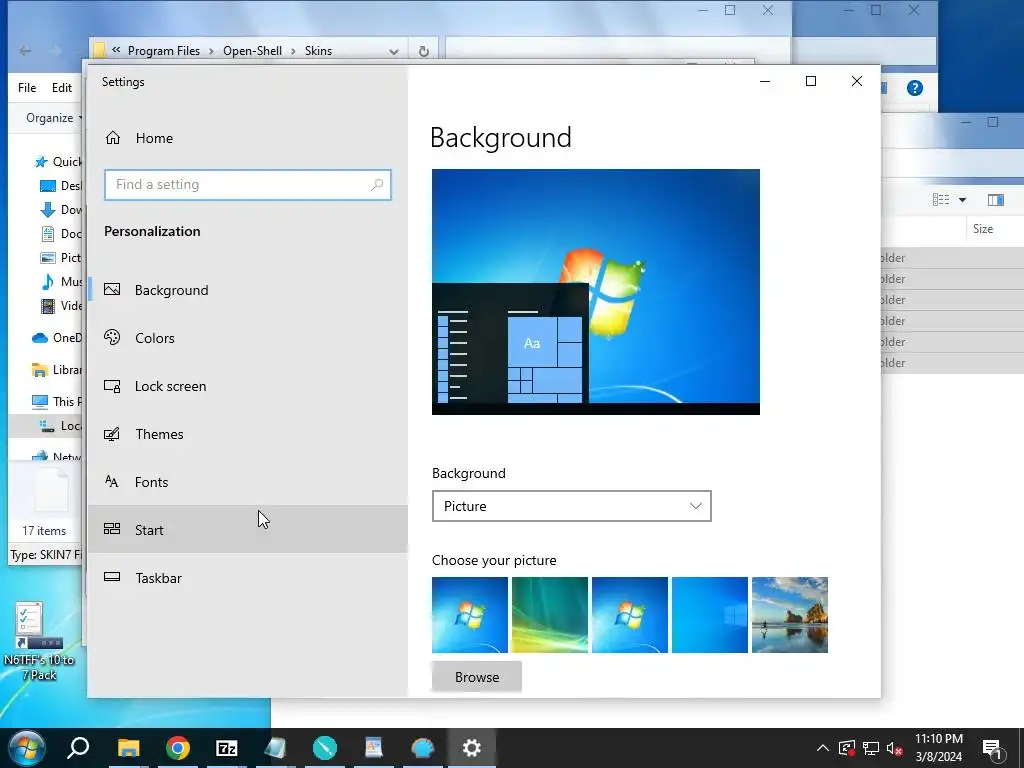Select Music in Explorer navigation pane
This screenshot has width=1024, height=768.
61,281
